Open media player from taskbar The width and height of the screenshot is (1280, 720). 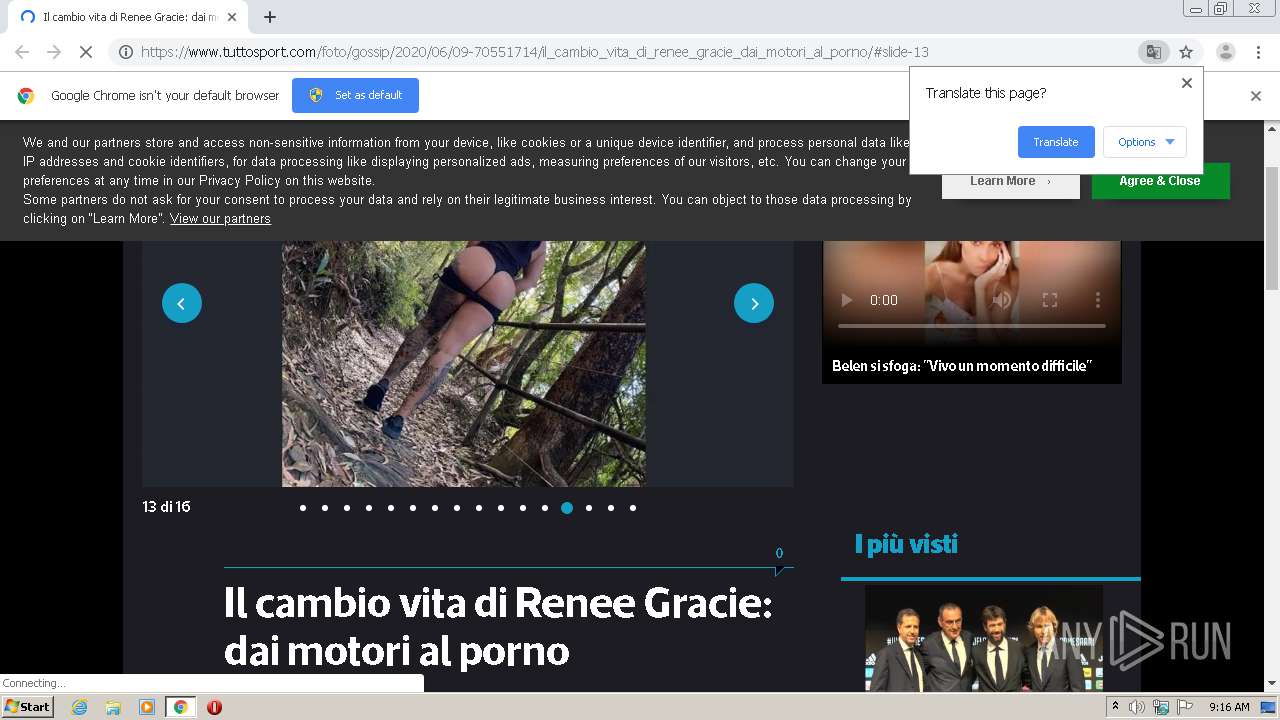(147, 707)
